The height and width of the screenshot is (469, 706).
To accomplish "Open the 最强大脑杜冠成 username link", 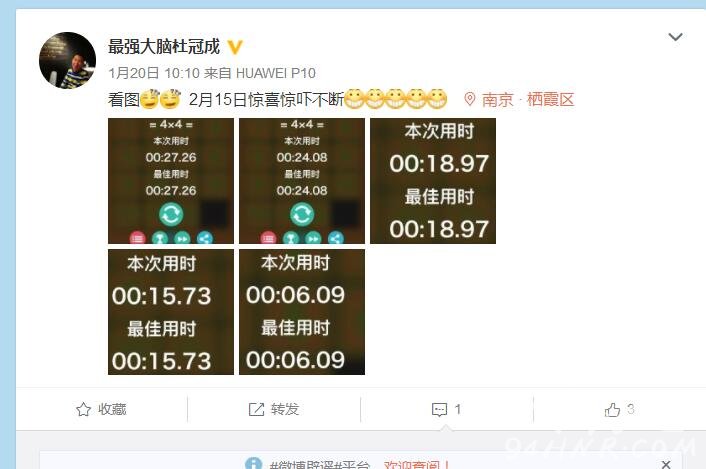I will [x=164, y=47].
